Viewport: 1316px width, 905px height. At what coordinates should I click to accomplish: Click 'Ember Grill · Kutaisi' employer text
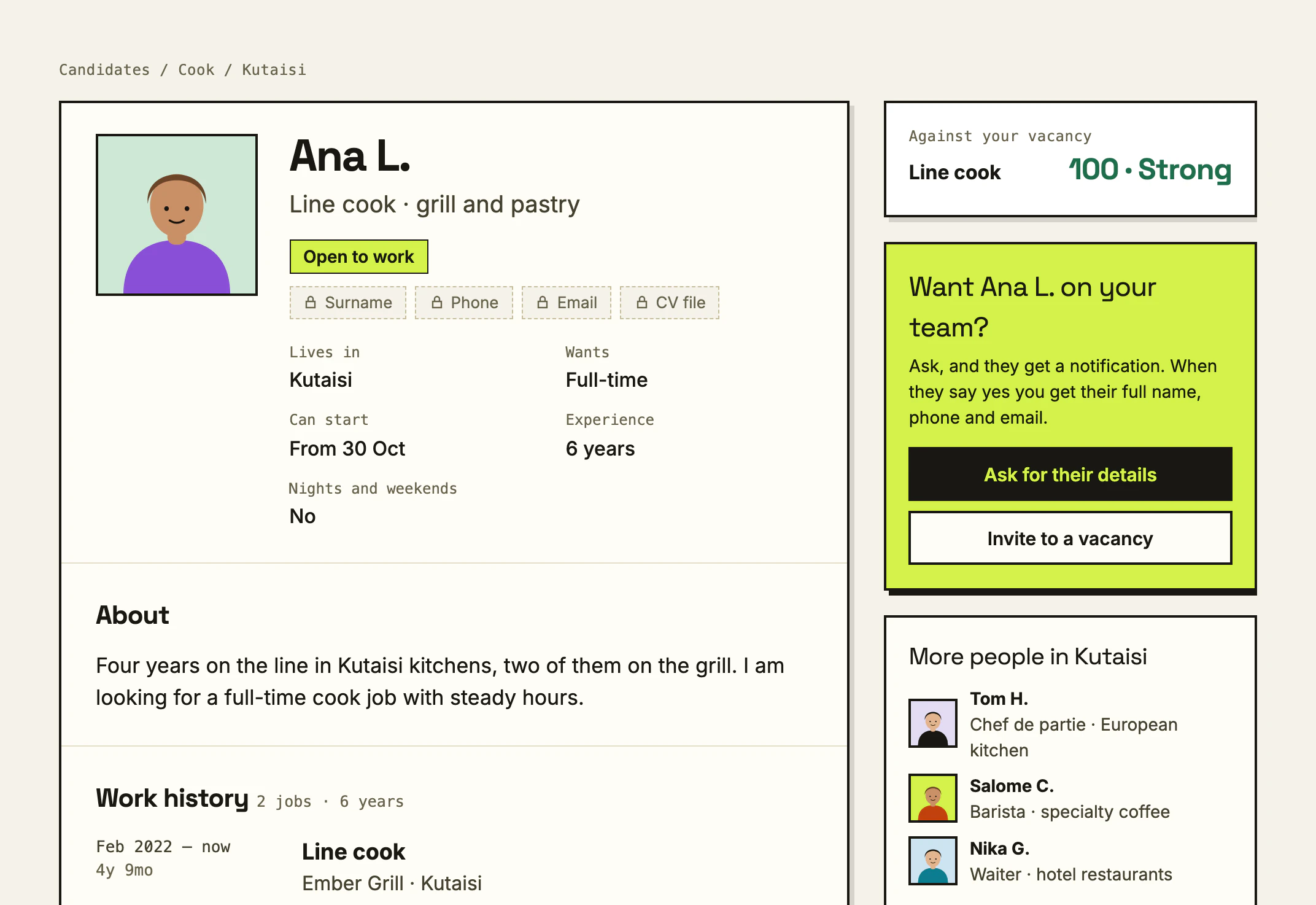point(392,884)
